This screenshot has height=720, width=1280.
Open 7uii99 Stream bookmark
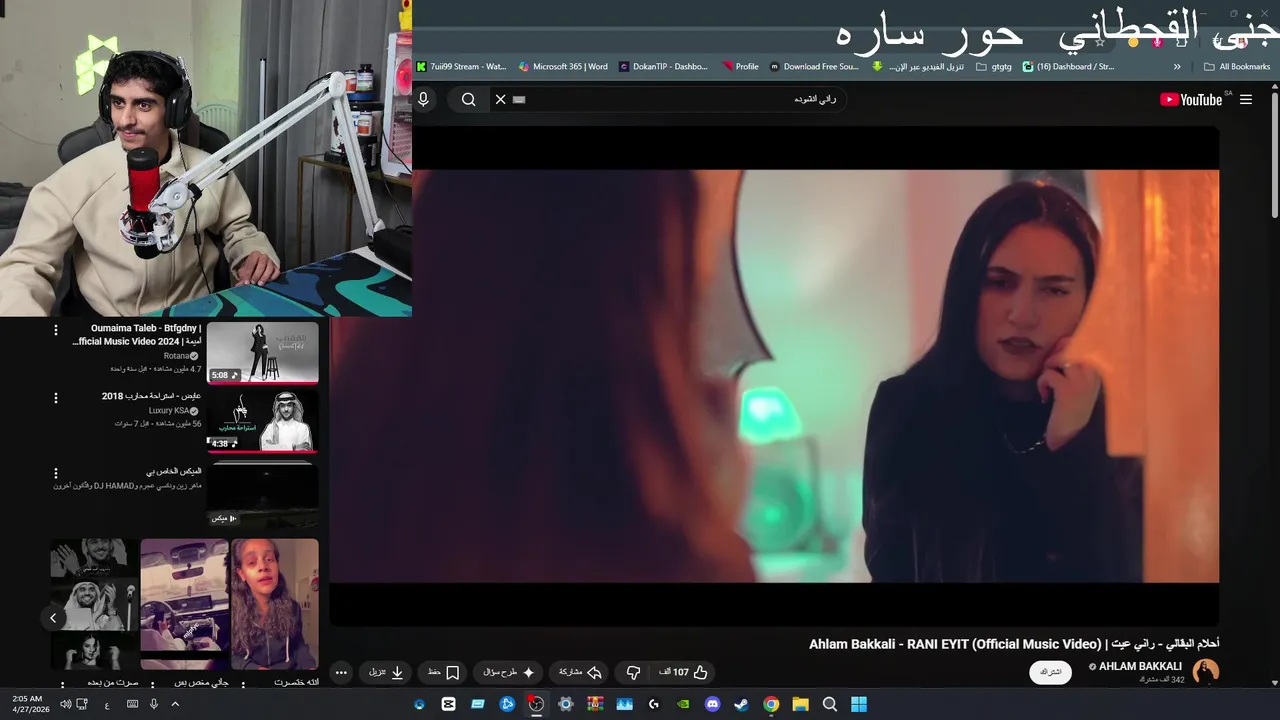pos(461,67)
